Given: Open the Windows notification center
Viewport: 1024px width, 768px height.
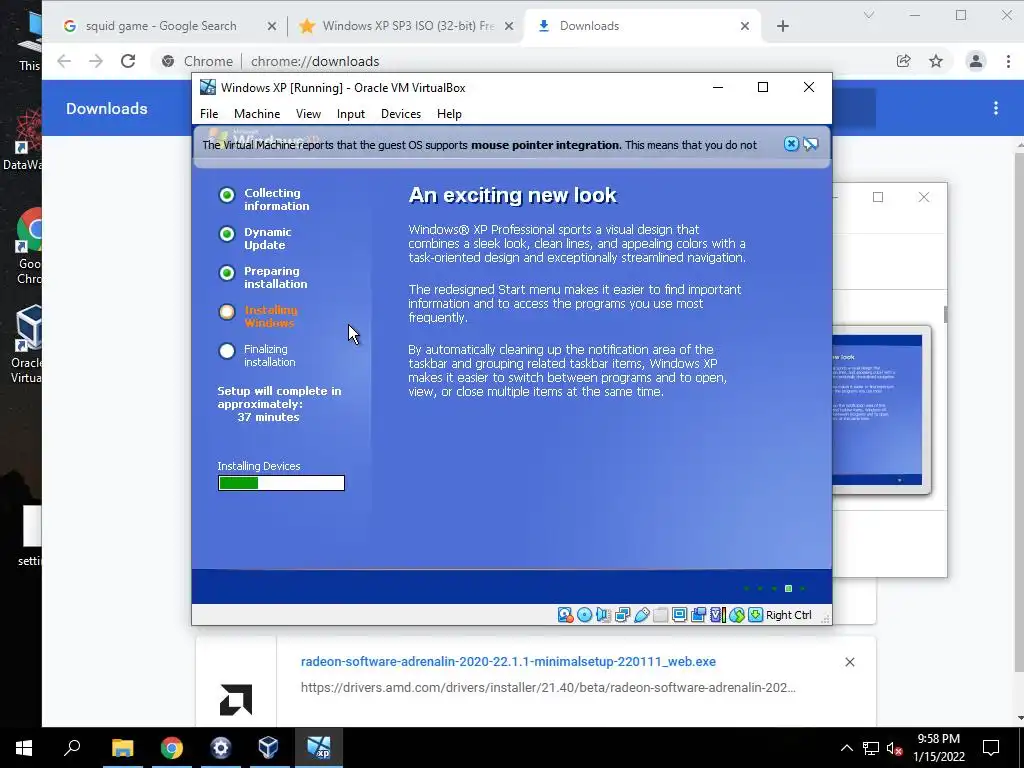Looking at the screenshot, I should click(991, 748).
